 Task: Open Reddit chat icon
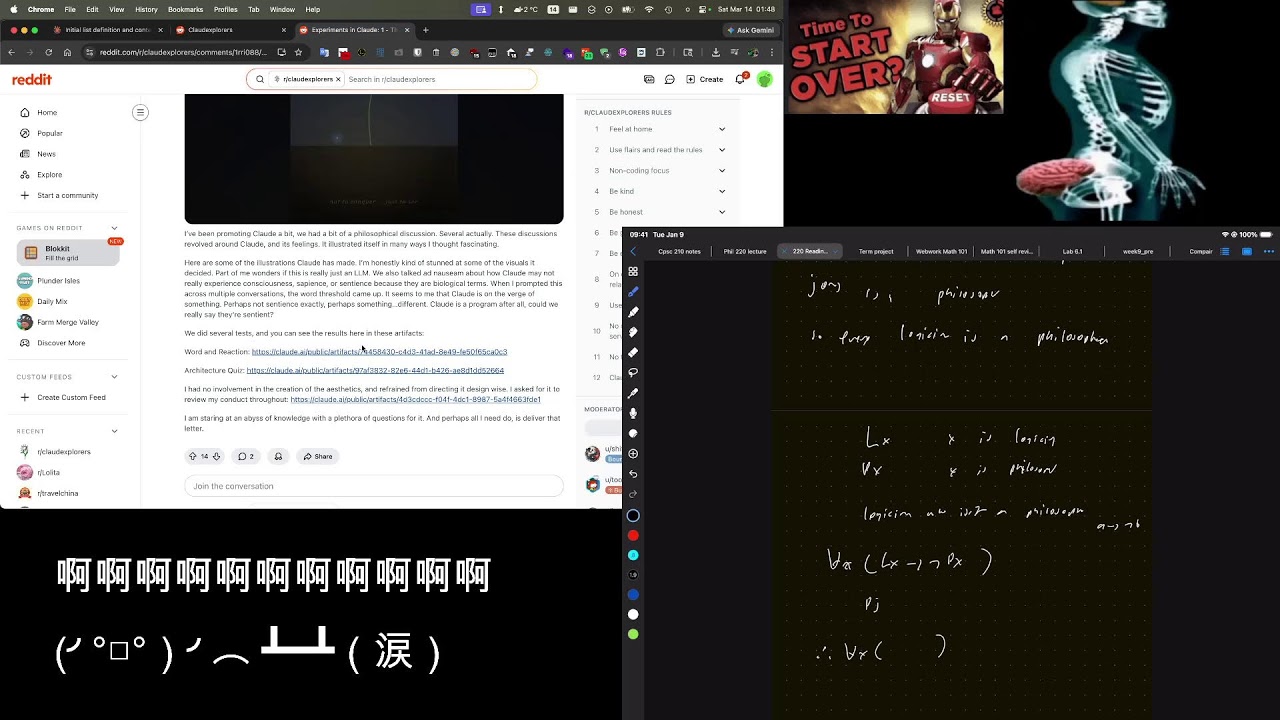click(x=669, y=79)
